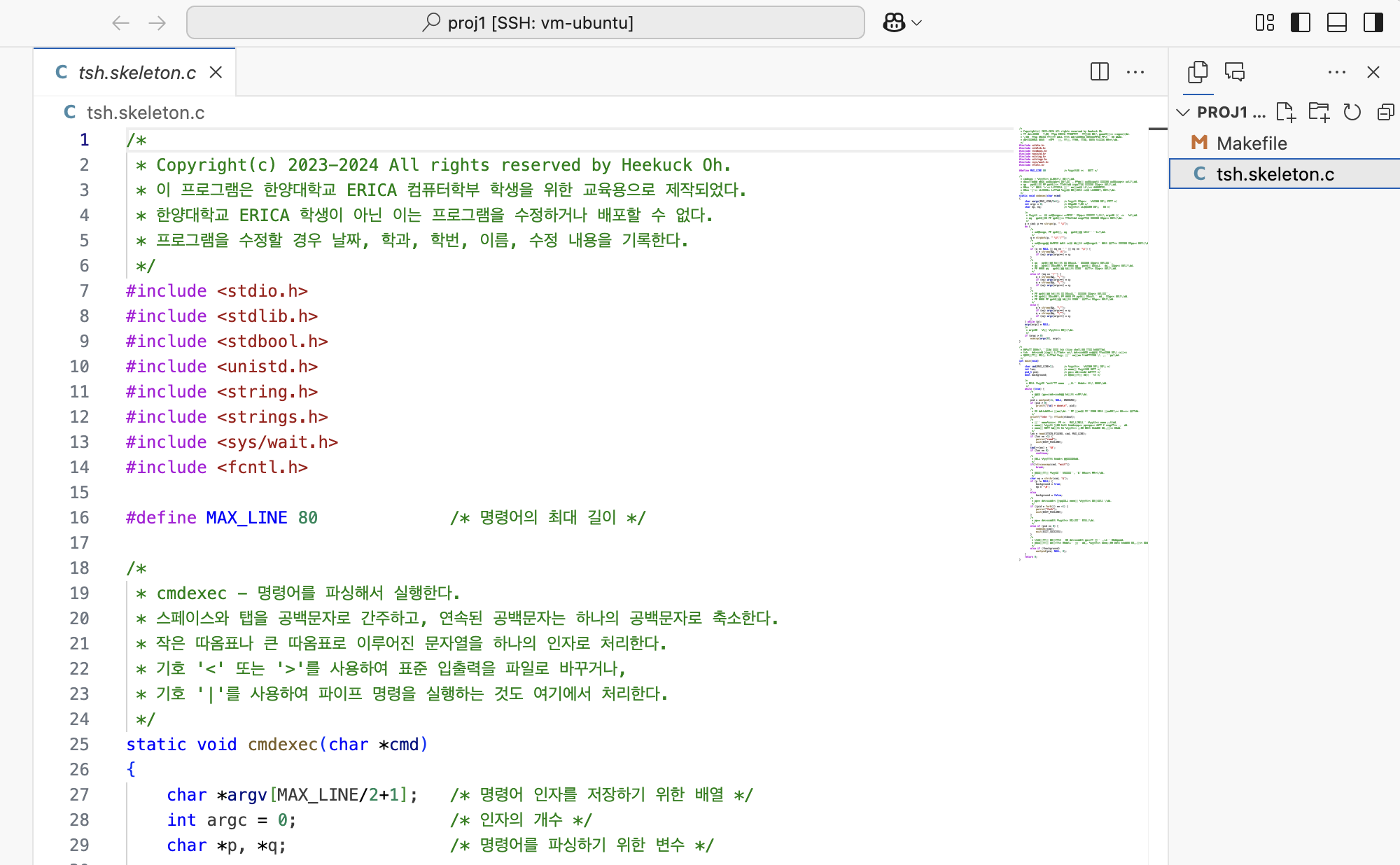Screen dimensions: 1400x865
Task: Open Makefile in the explorer
Action: tap(1284, 143)
